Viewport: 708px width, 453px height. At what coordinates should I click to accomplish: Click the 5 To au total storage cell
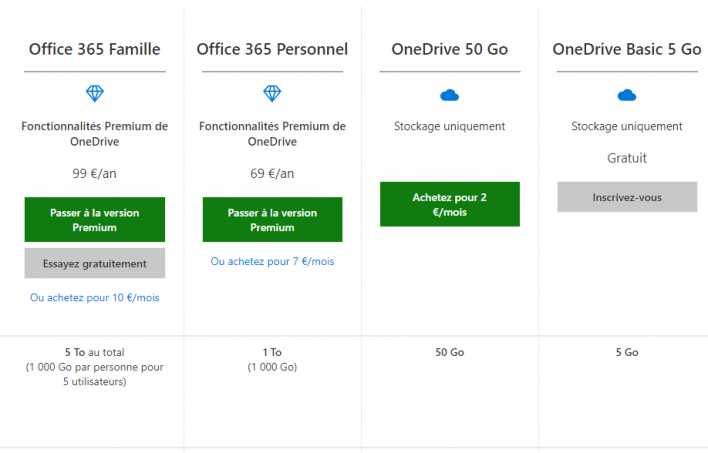pos(94,366)
